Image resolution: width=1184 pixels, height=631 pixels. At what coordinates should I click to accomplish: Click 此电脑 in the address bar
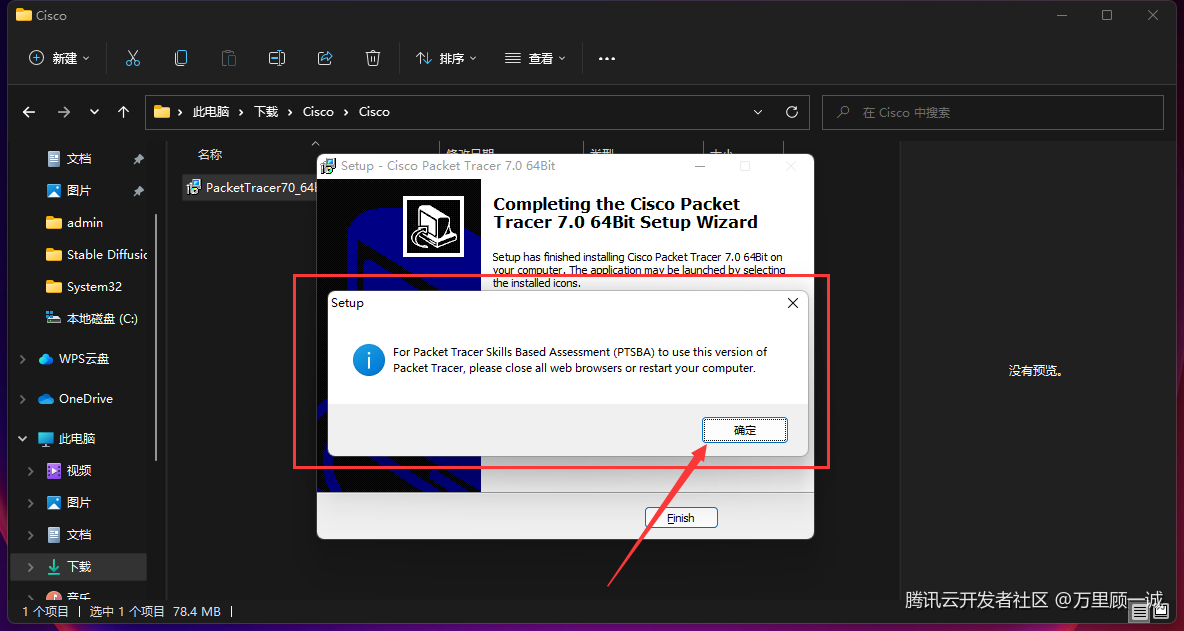[x=211, y=112]
